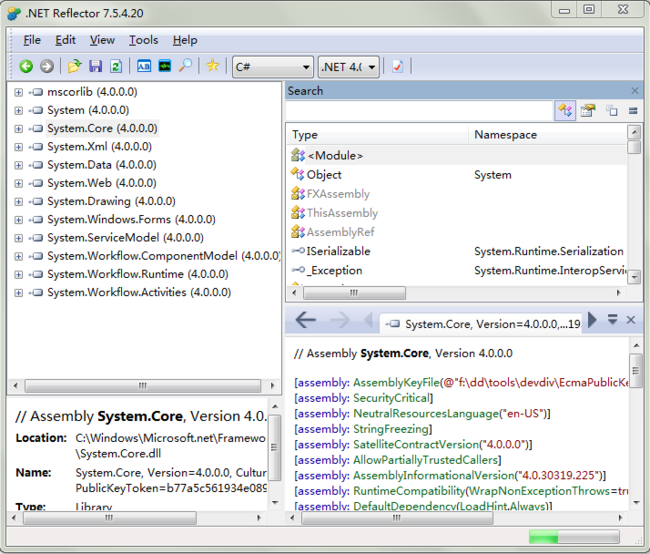
Task: Expand the System (4.0.0.0) node
Action: click(18, 110)
